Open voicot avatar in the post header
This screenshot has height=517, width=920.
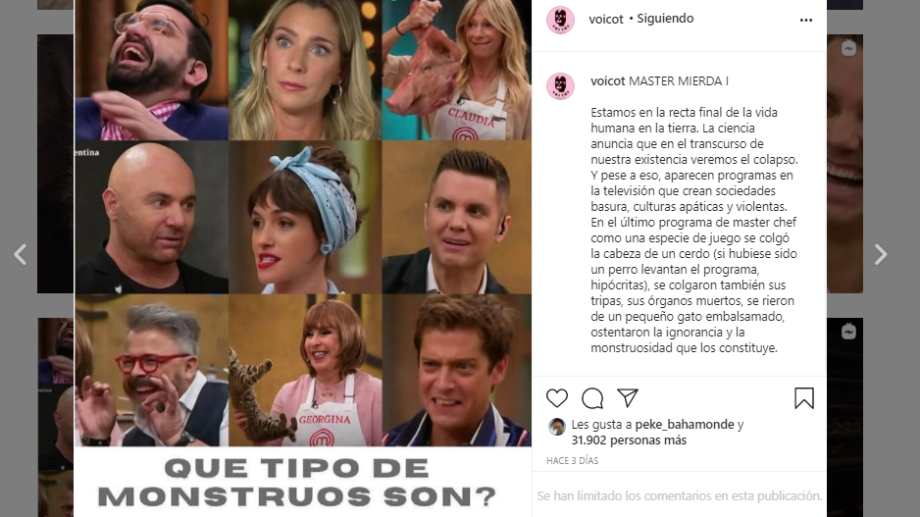pyautogui.click(x=560, y=20)
